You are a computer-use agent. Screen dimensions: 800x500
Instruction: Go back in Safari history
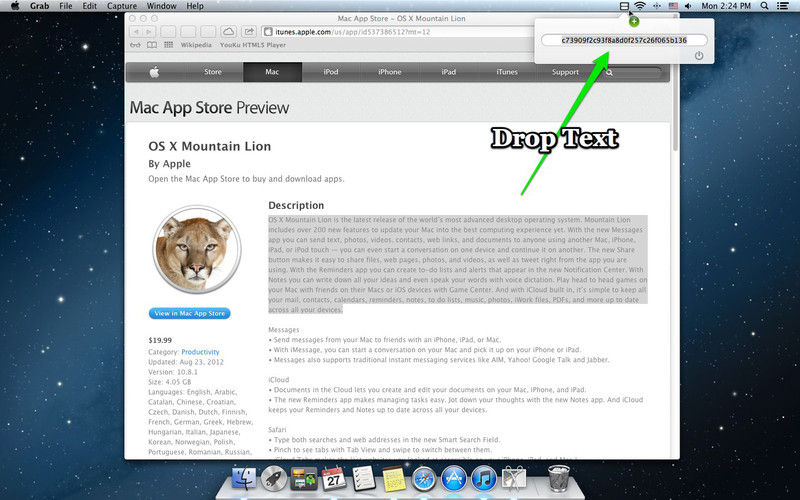point(136,32)
